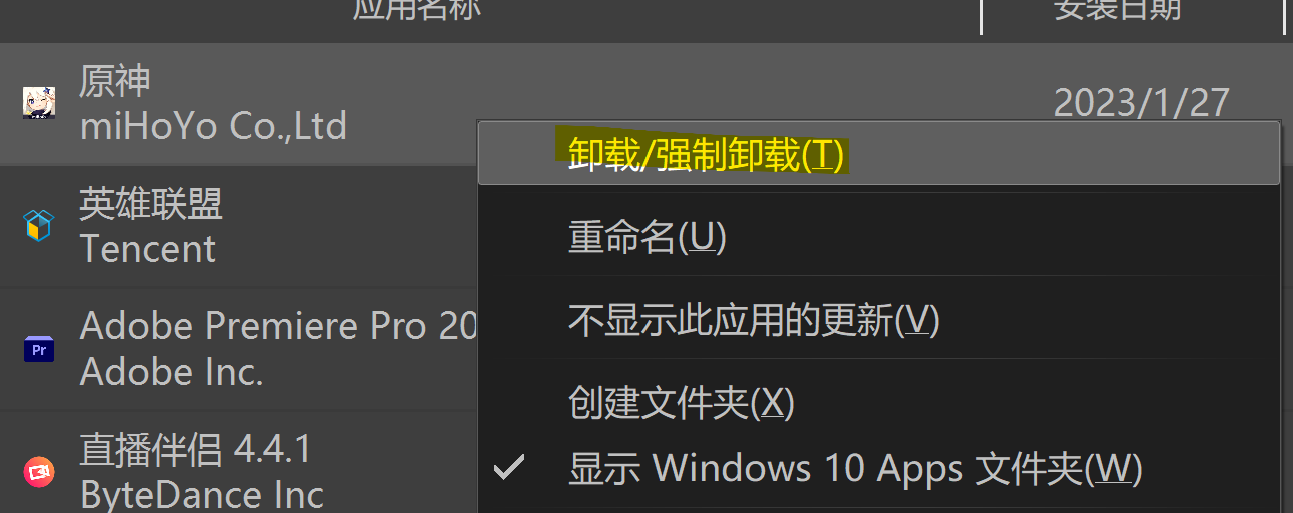The height and width of the screenshot is (513, 1293).
Task: Click the 直播伴侣 red camera icon
Action: 39,472
